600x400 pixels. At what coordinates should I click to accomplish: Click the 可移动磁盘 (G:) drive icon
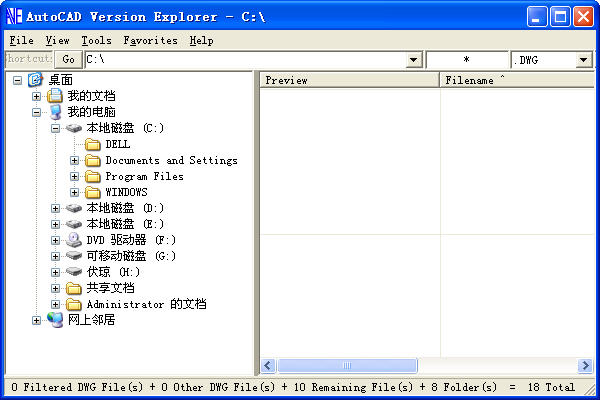pos(73,256)
